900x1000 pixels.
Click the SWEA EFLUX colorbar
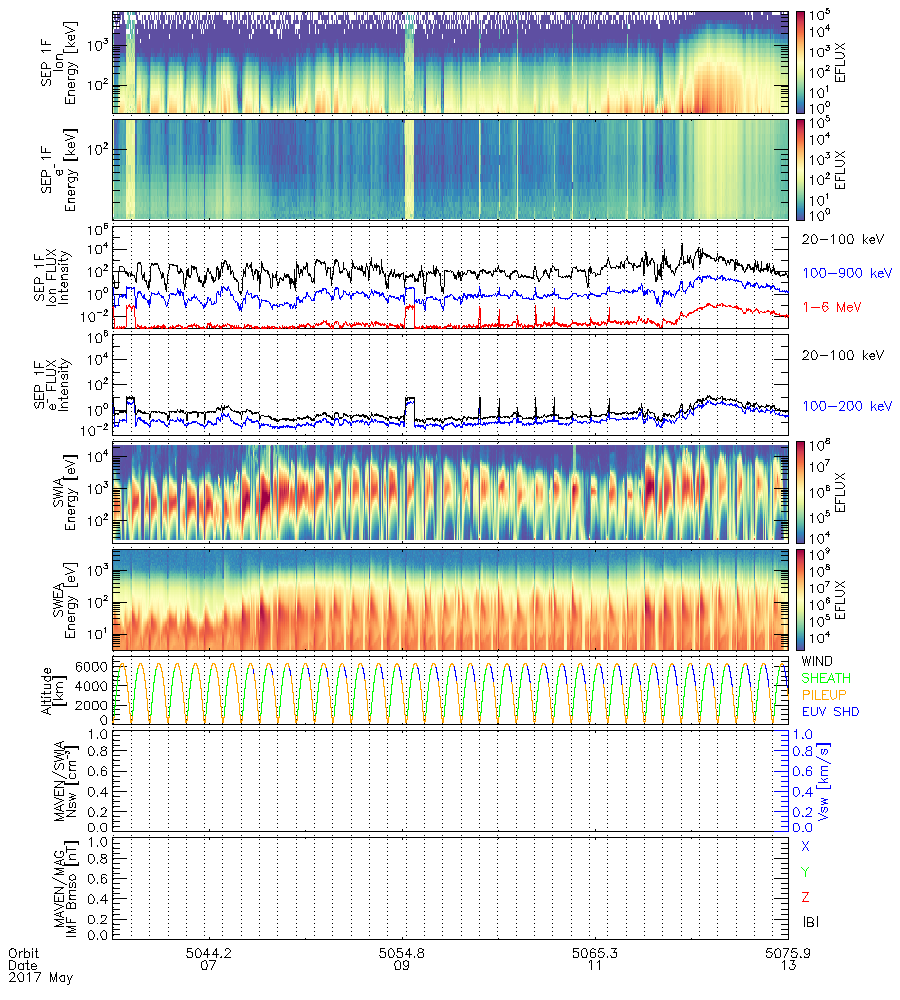(800, 597)
